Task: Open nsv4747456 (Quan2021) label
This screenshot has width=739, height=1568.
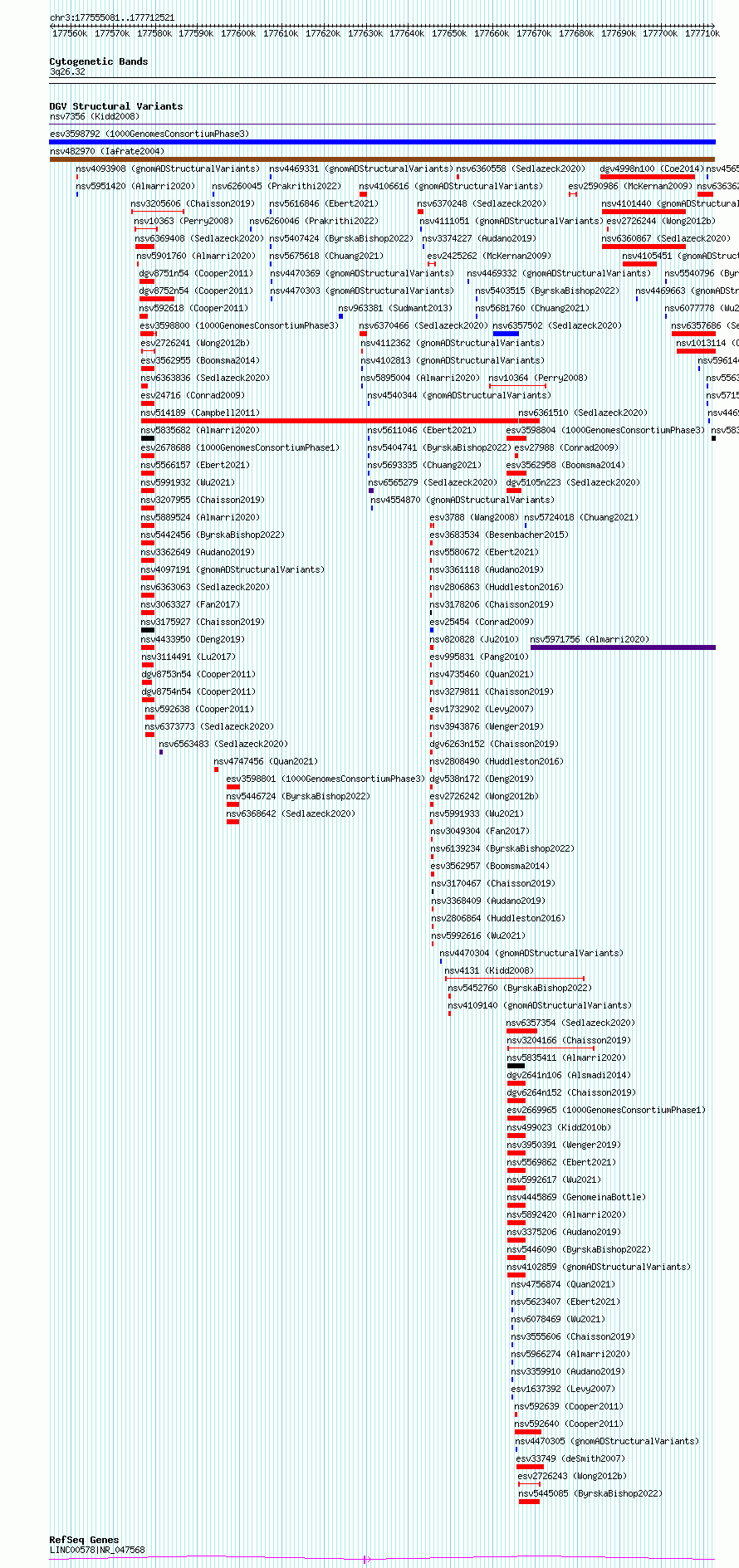Action: pyautogui.click(x=266, y=761)
